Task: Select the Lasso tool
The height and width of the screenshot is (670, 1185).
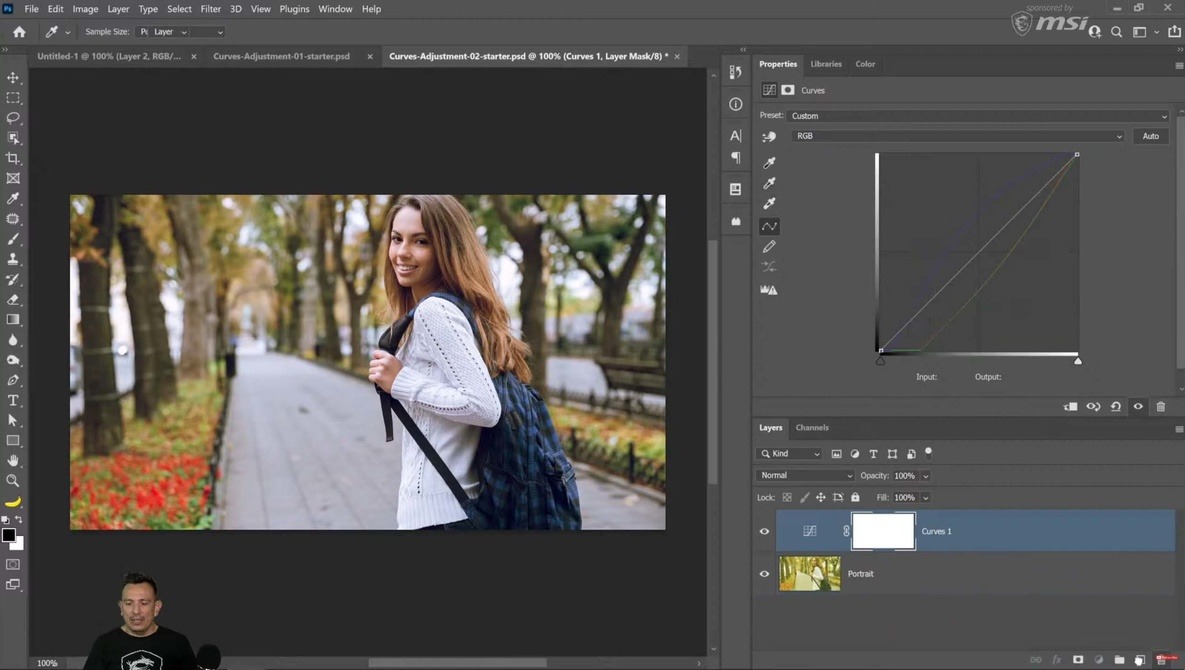Action: (13, 118)
